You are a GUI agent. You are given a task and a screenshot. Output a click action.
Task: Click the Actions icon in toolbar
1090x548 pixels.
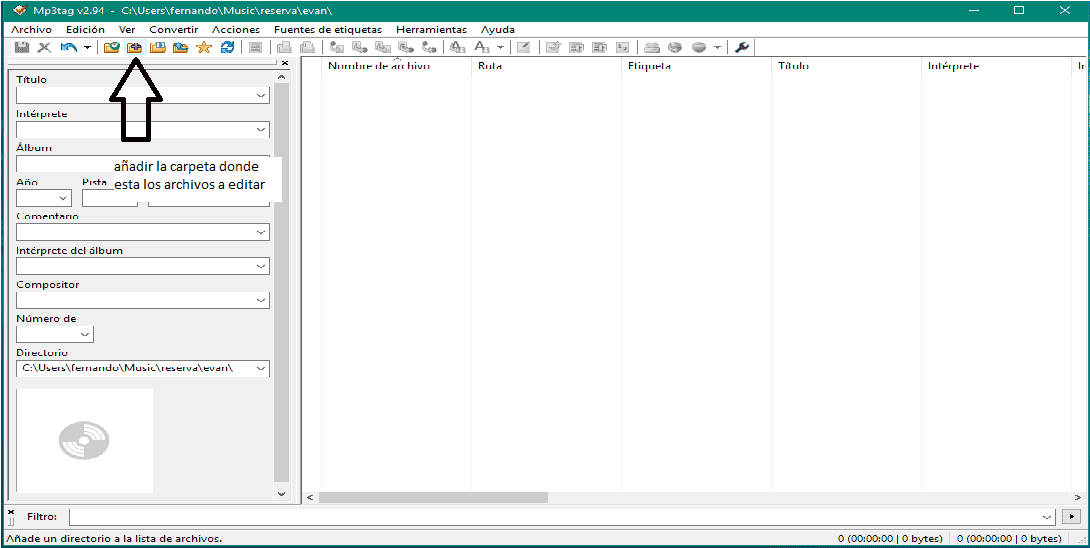457,47
